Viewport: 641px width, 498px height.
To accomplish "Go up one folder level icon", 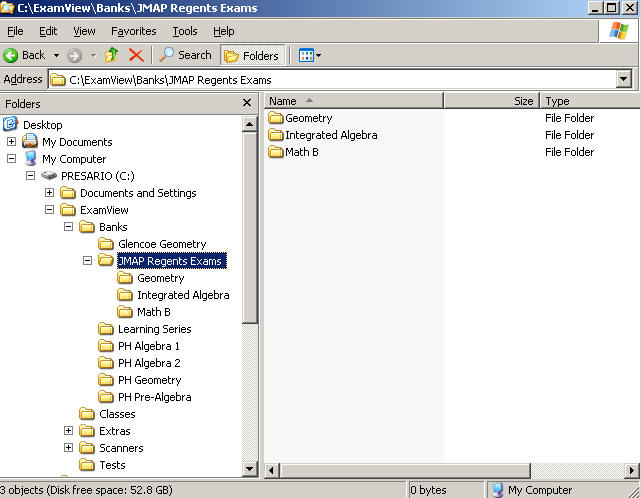I will click(x=111, y=55).
